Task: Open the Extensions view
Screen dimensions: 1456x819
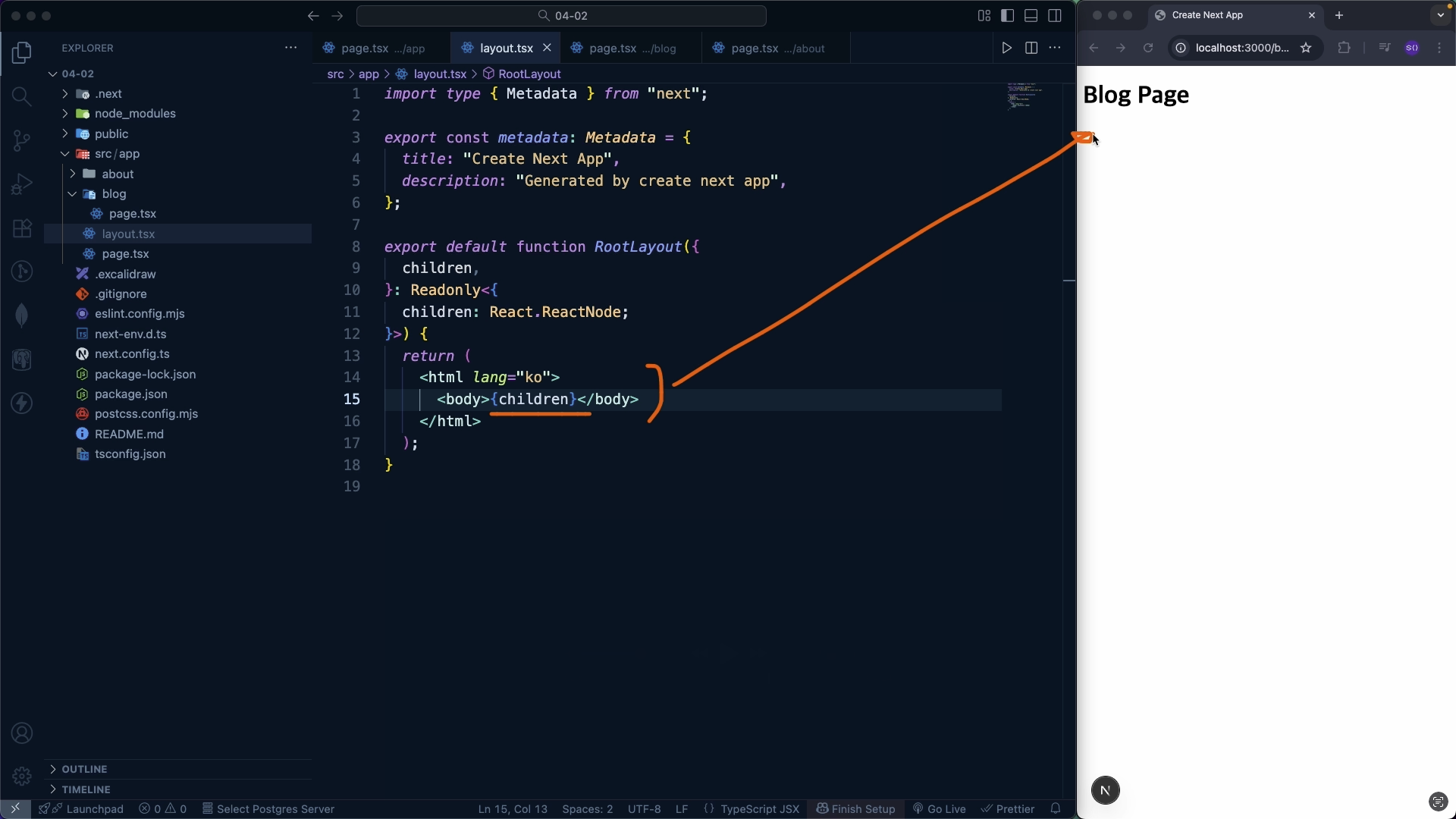Action: coord(21,228)
